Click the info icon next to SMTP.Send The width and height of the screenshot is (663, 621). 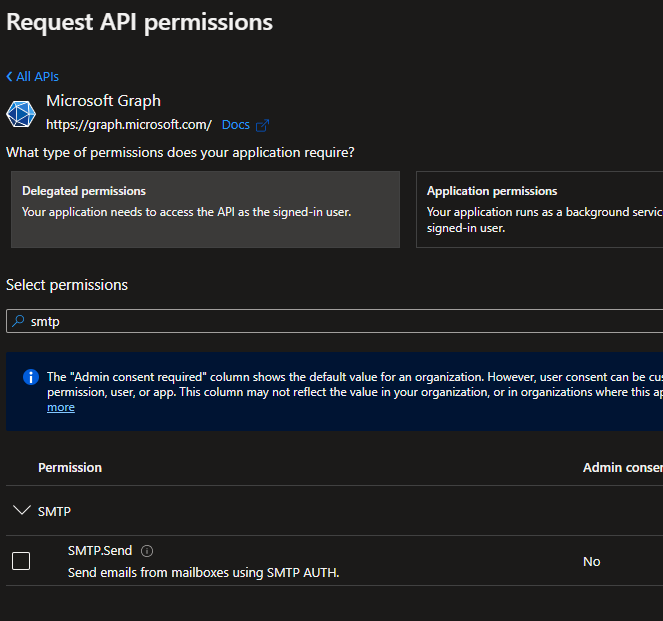tap(147, 551)
